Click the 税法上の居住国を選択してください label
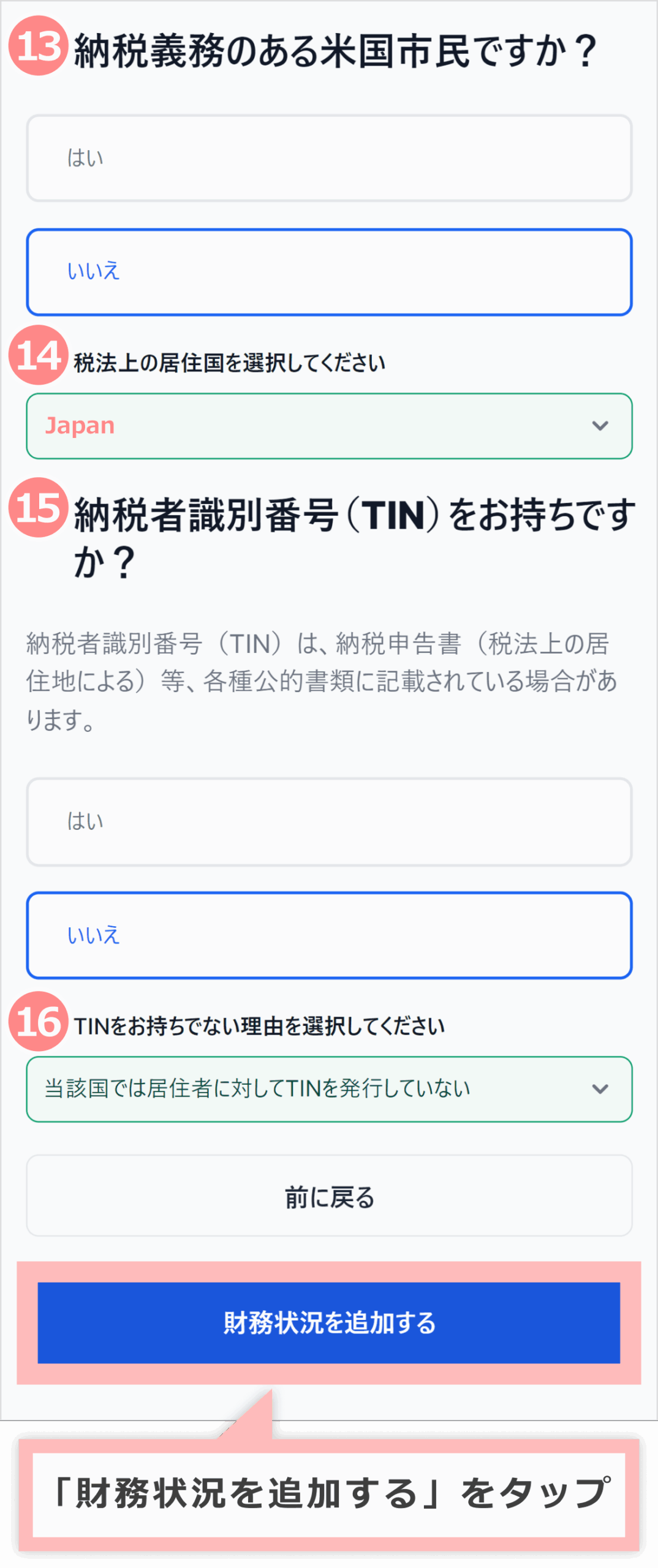 point(230,363)
